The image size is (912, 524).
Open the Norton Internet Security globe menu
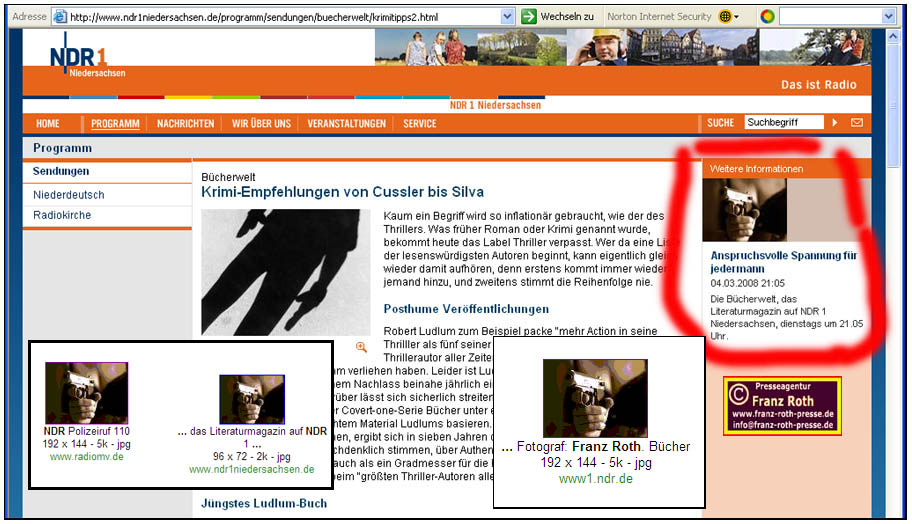pyautogui.click(x=728, y=17)
